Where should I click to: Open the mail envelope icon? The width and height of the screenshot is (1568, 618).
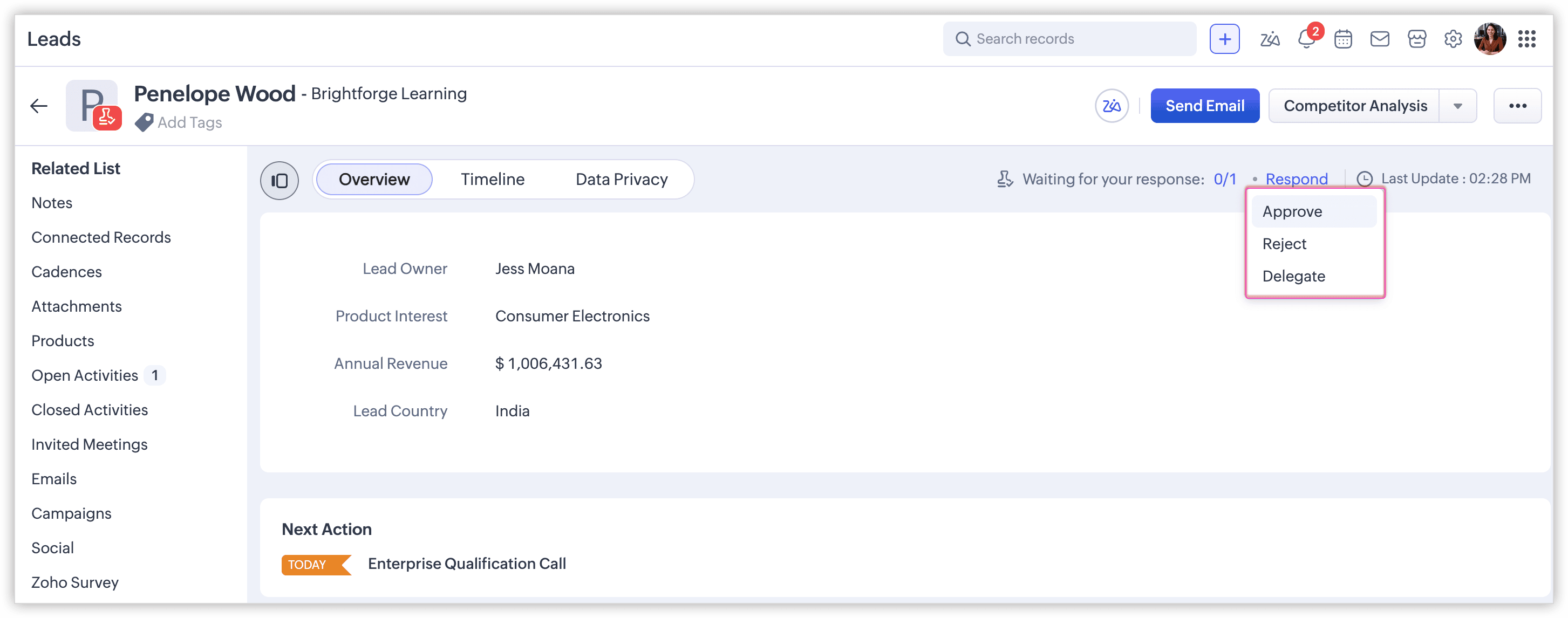click(x=1379, y=39)
